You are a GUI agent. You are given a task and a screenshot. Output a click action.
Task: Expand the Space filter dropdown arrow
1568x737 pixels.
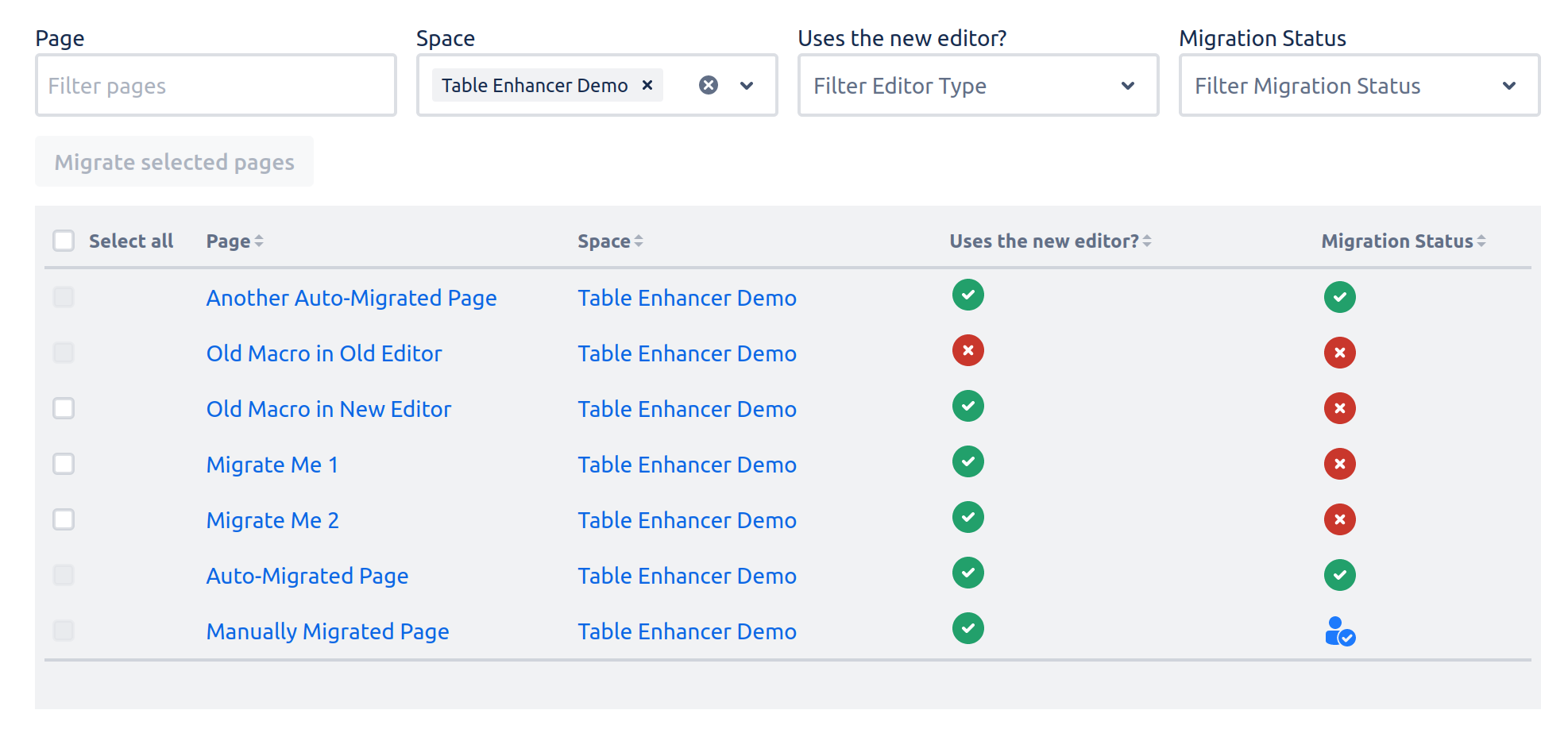tap(747, 85)
